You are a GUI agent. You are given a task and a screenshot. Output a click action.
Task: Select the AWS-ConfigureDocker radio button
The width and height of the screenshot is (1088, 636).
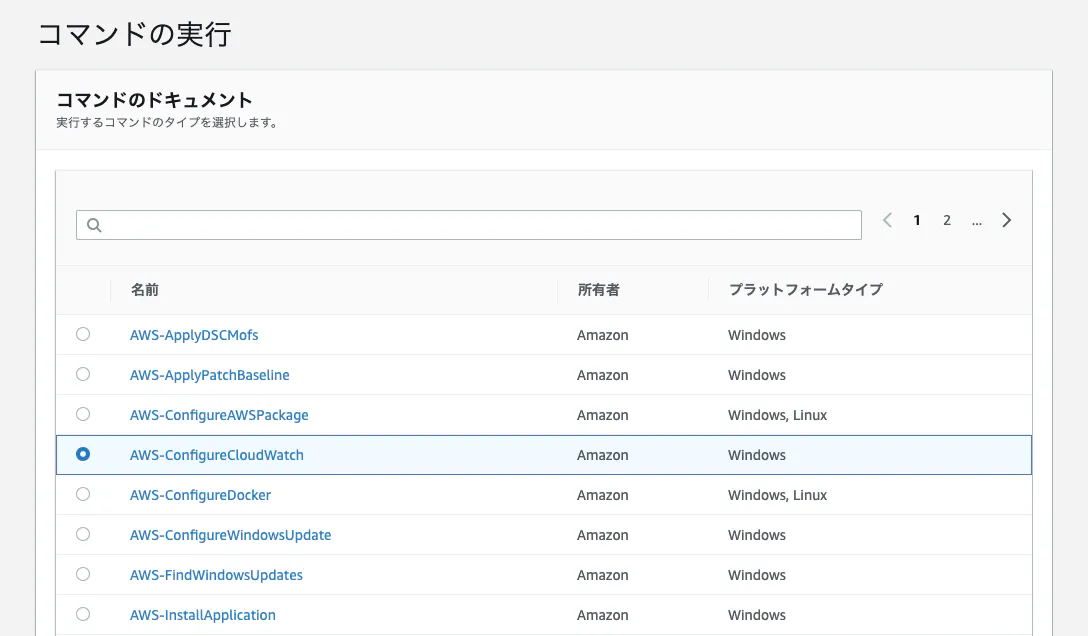click(x=83, y=494)
